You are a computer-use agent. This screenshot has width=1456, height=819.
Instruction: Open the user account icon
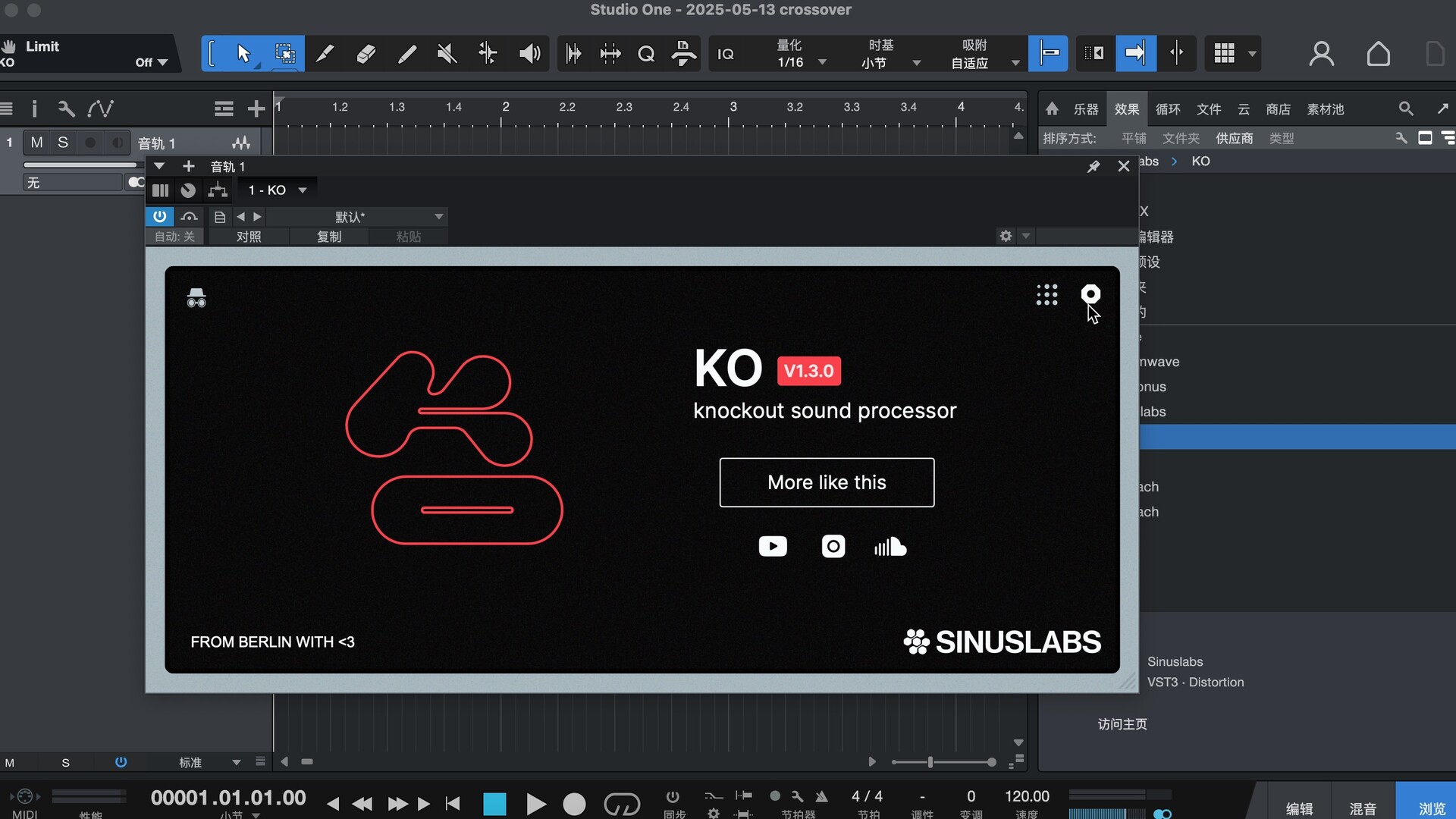1321,54
